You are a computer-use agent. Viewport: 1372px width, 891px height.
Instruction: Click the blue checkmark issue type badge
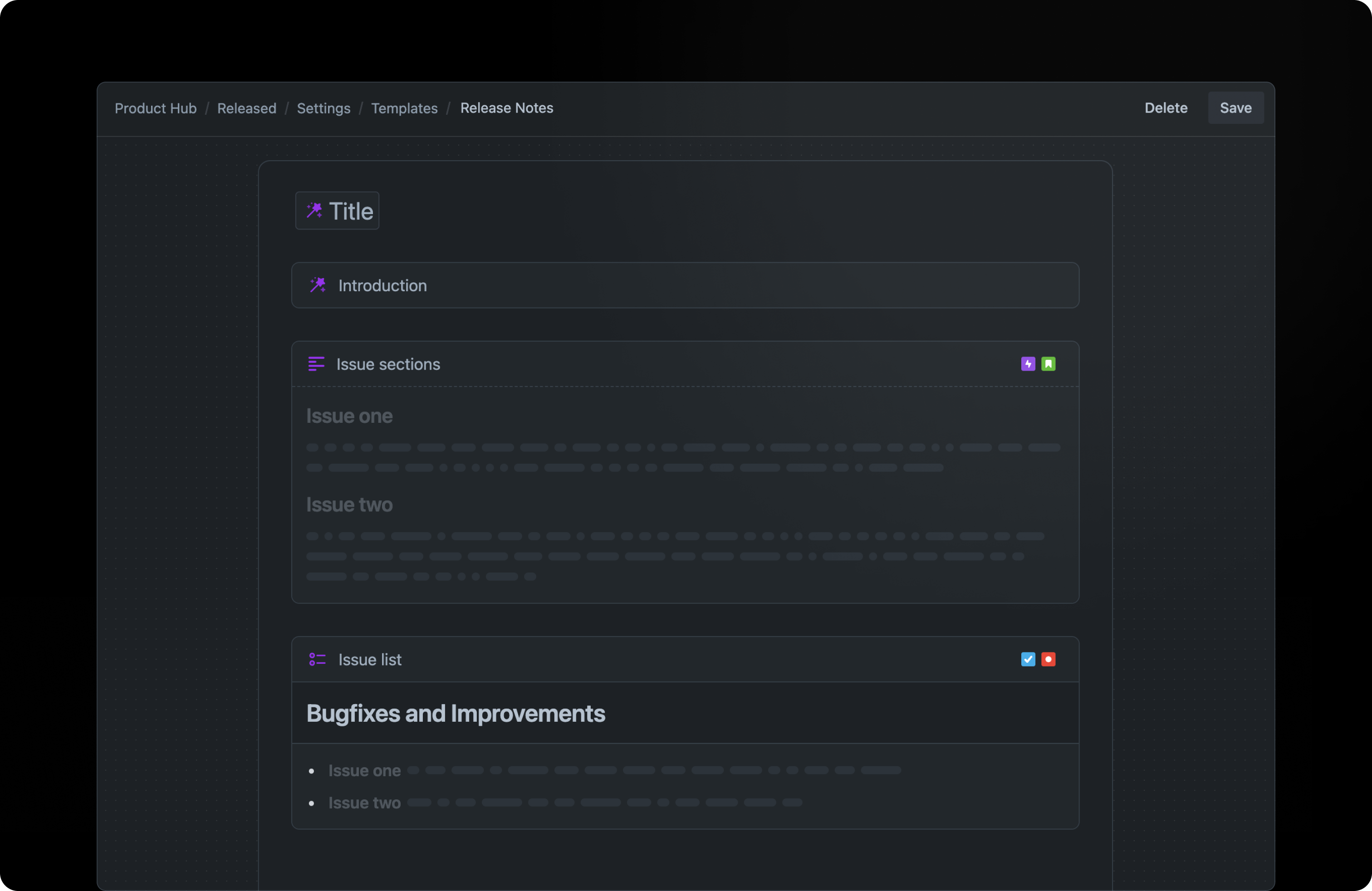click(x=1028, y=659)
